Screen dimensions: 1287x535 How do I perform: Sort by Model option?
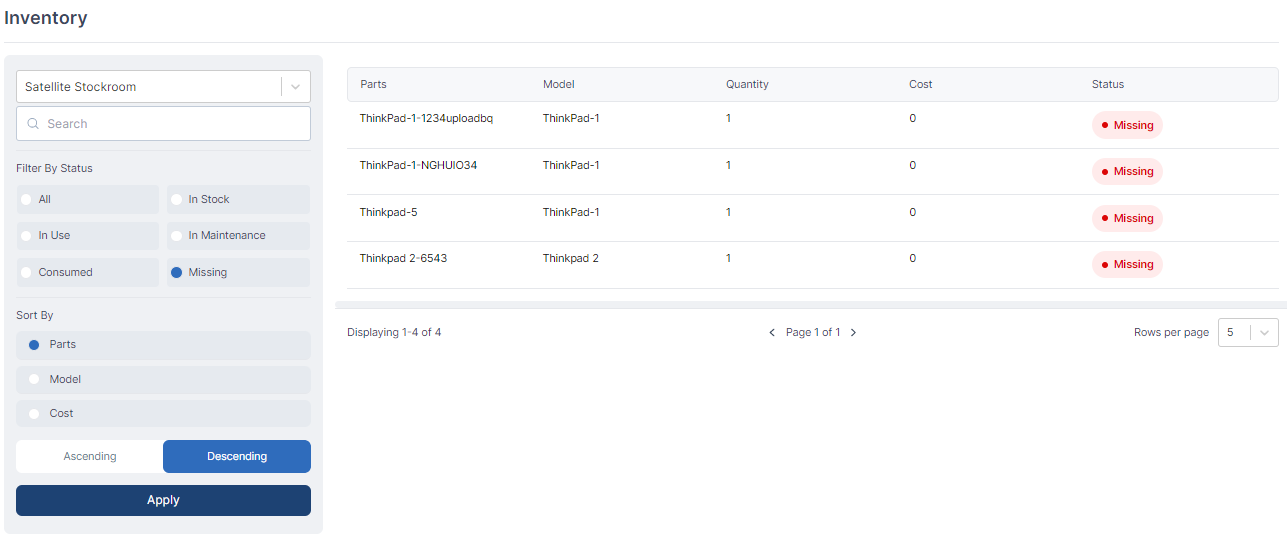pos(163,380)
